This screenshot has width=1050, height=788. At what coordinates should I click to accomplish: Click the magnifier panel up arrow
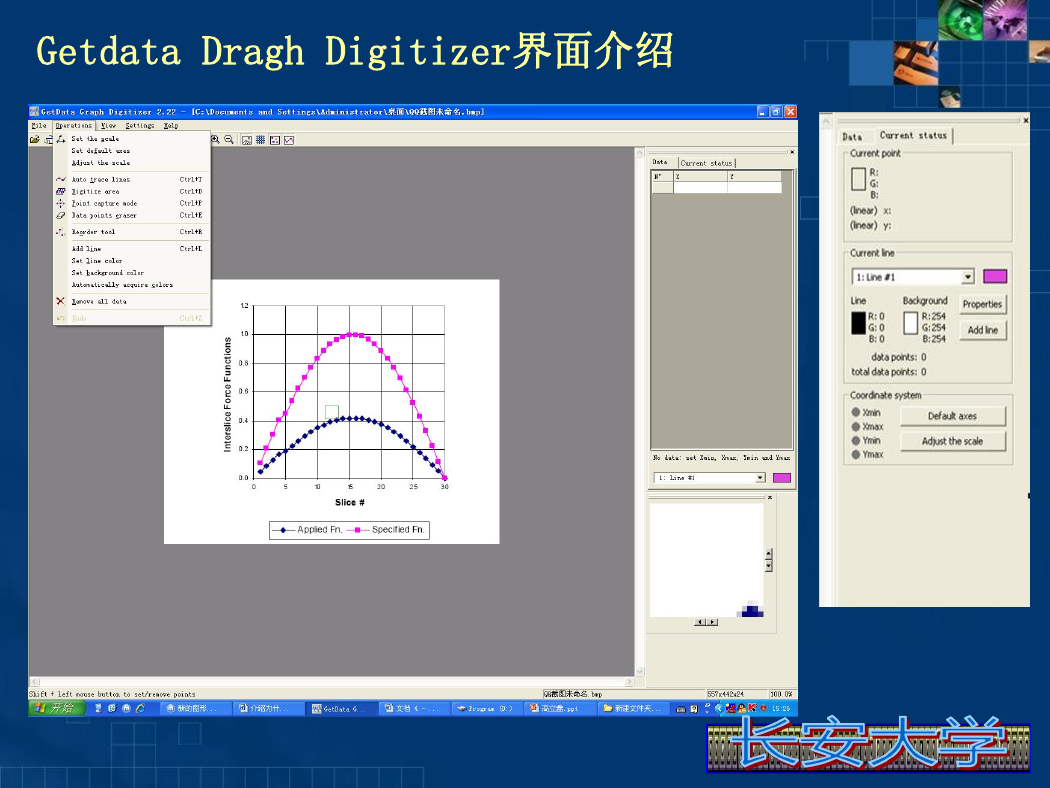click(x=769, y=554)
